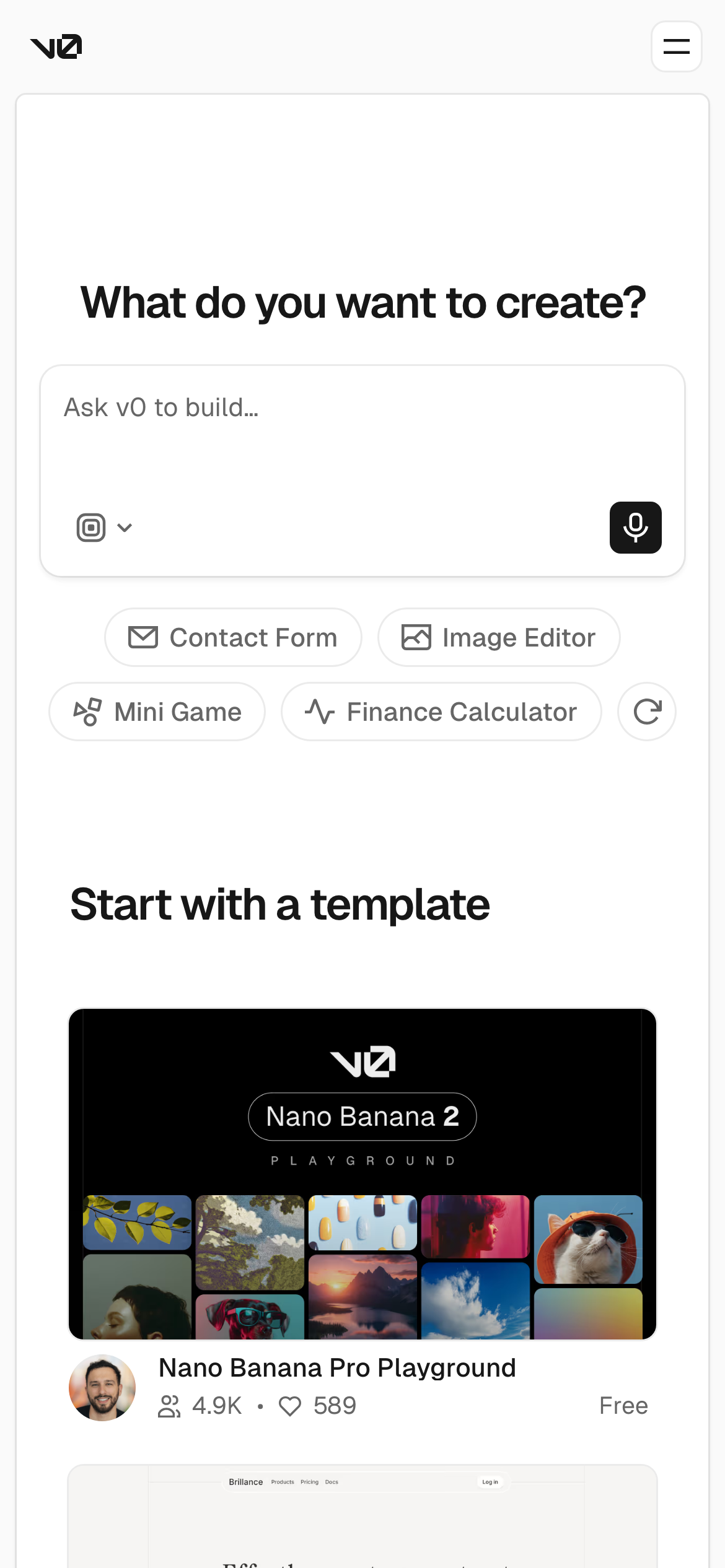The image size is (725, 1568).
Task: Open the Brillance template preview
Action: (x=362, y=1517)
